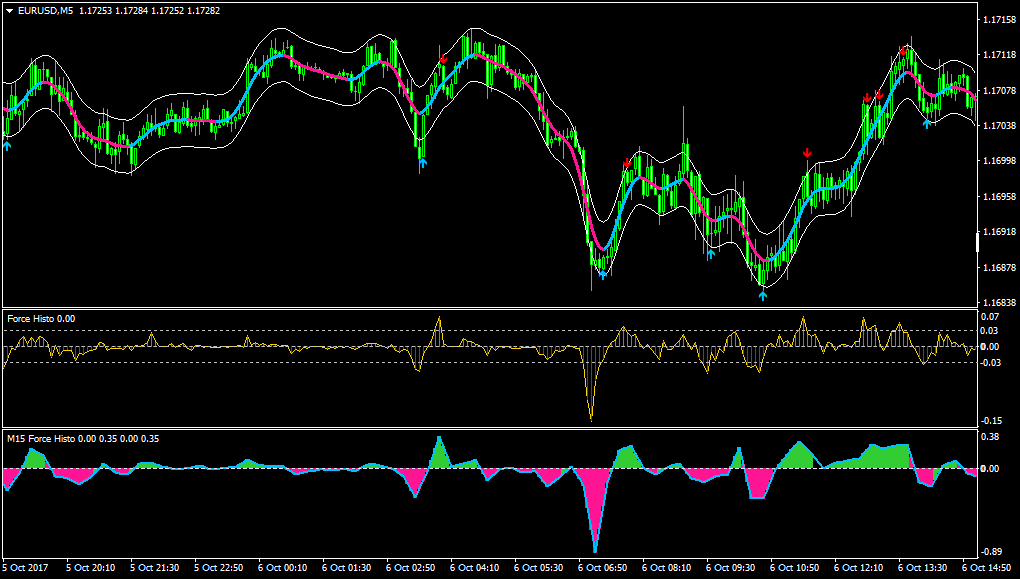Click the red sell arrow at the chart's highest peak

903,50
